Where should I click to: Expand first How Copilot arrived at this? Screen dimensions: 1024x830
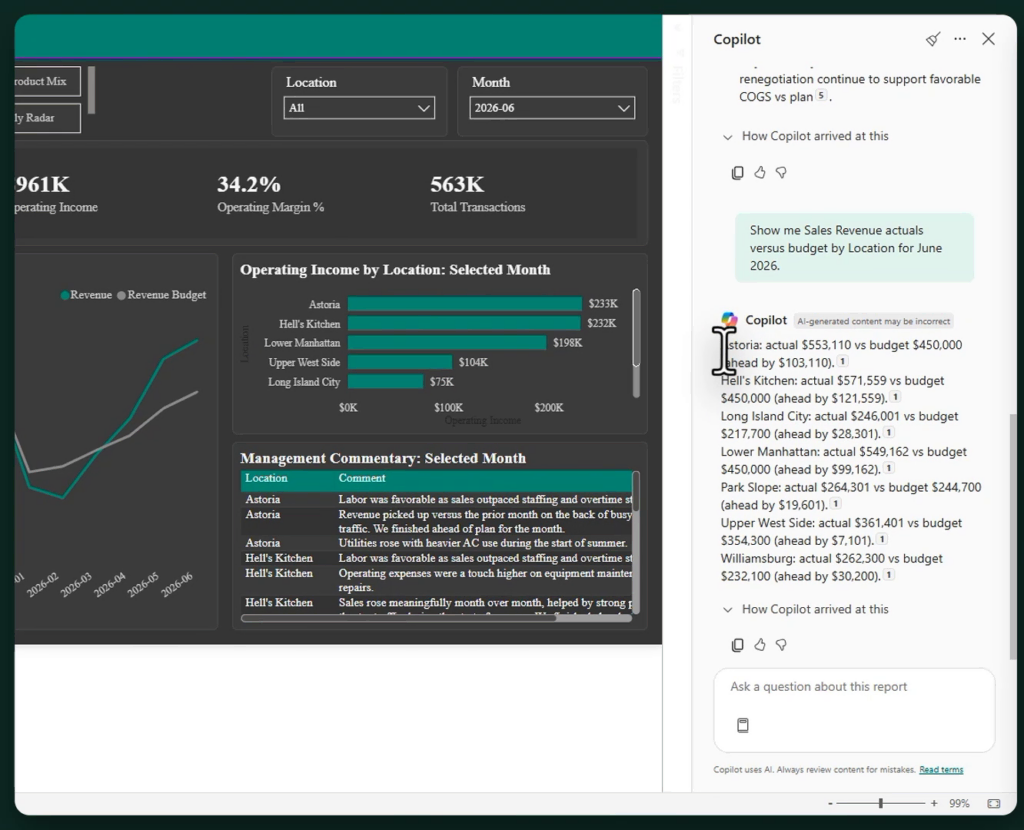[806, 136]
